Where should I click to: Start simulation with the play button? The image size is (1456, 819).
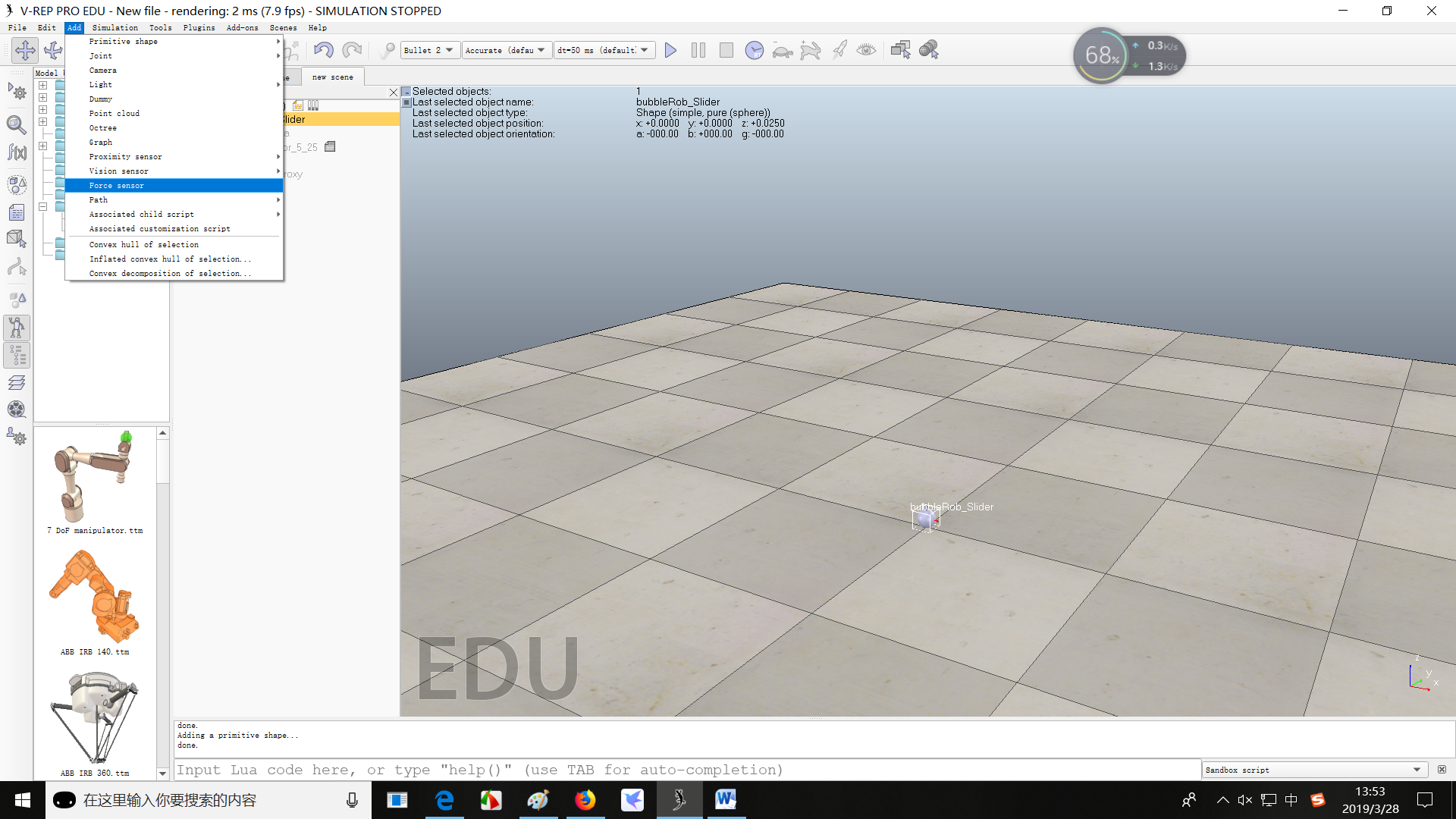point(670,50)
